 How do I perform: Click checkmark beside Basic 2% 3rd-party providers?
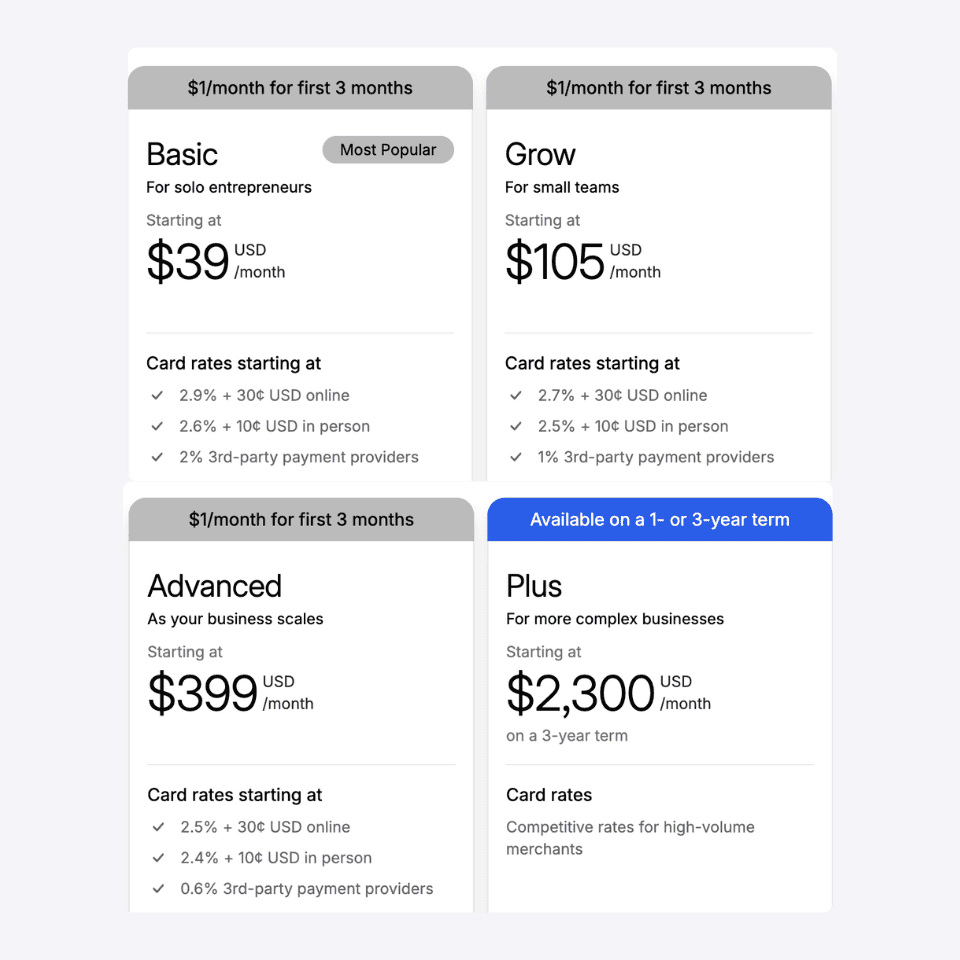coord(157,457)
